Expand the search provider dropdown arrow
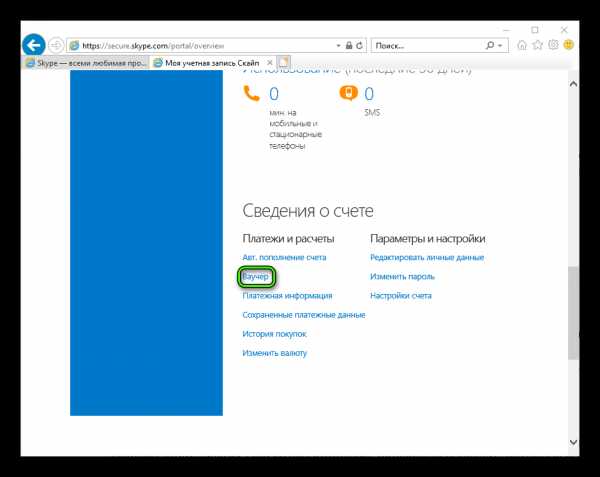The width and height of the screenshot is (600, 477). [500, 46]
